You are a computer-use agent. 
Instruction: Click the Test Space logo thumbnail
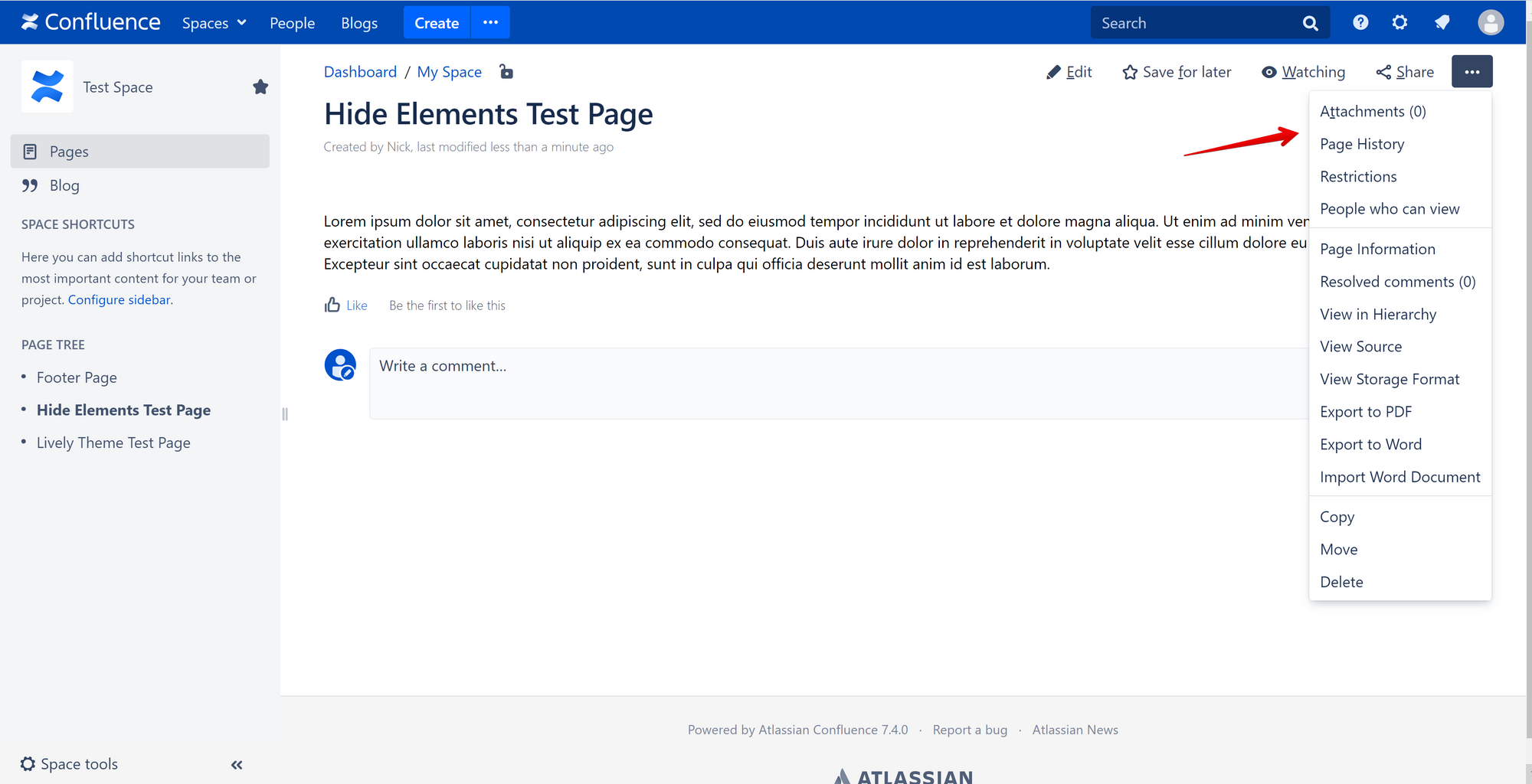point(47,87)
